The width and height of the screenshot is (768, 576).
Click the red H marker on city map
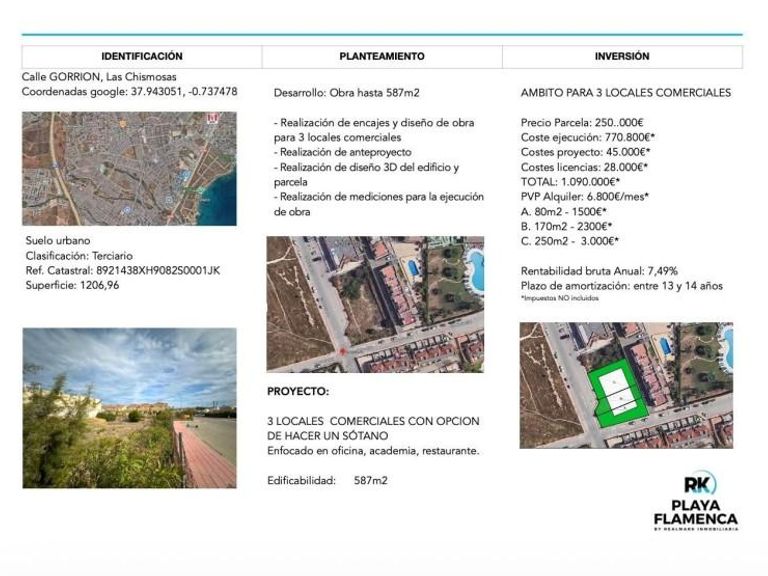pos(212,118)
